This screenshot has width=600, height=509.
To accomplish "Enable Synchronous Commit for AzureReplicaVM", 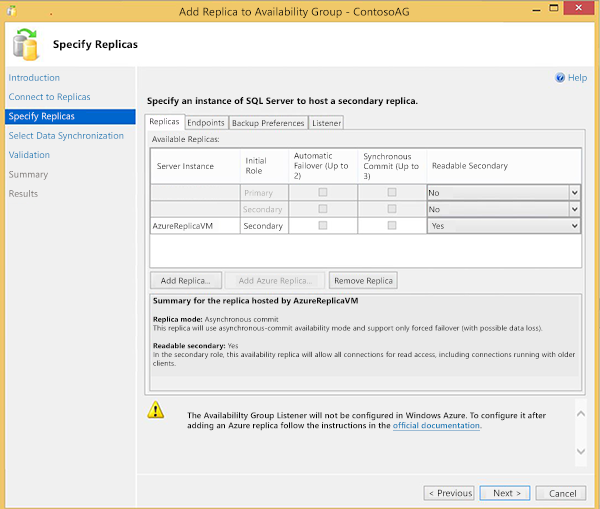I will point(392,226).
